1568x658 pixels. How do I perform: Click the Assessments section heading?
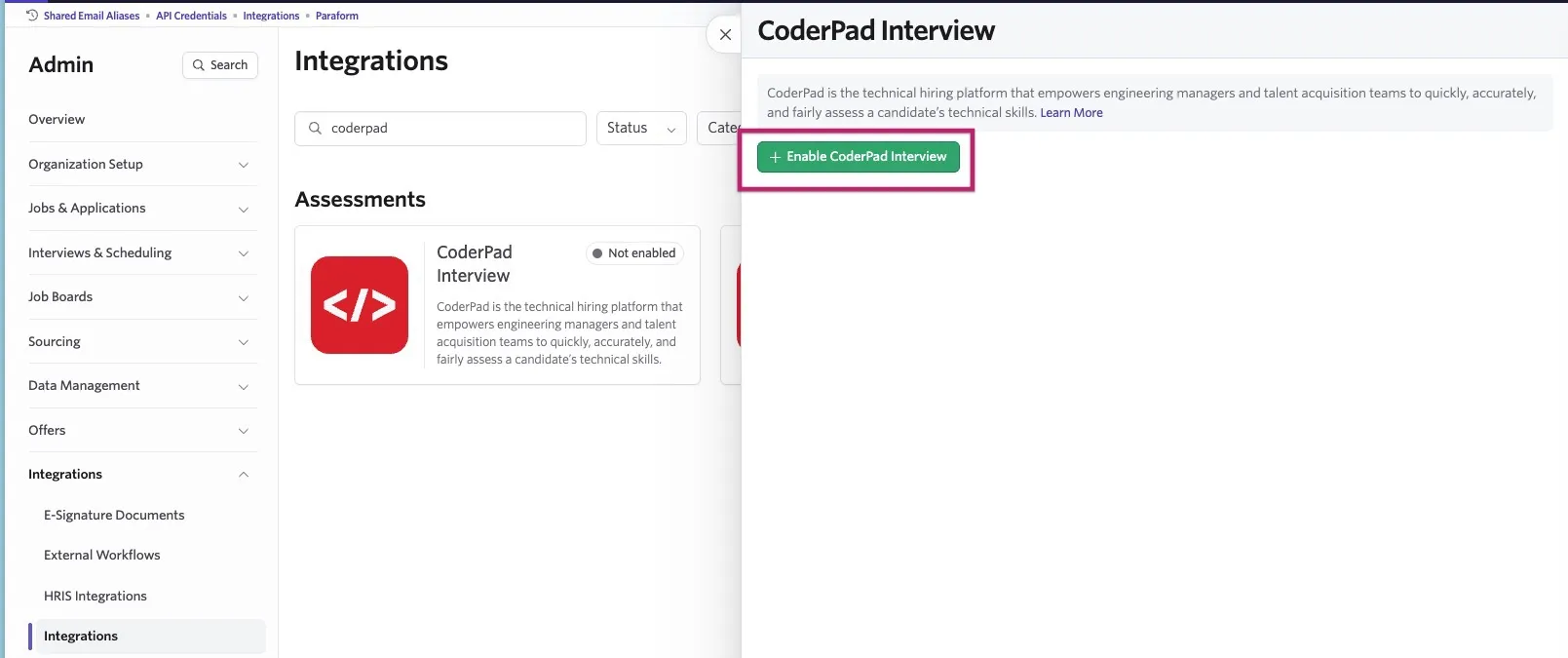pyautogui.click(x=361, y=200)
